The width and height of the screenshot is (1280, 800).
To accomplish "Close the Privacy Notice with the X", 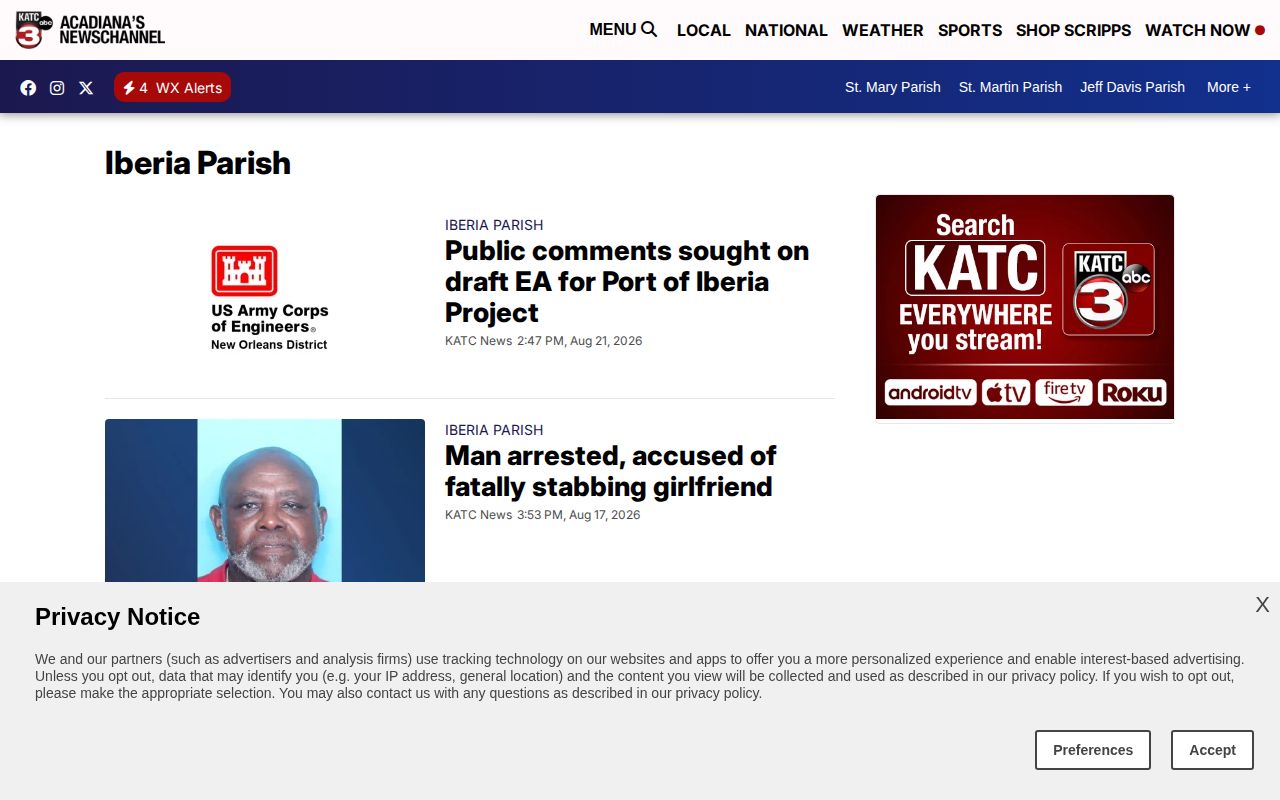I will tap(1262, 605).
